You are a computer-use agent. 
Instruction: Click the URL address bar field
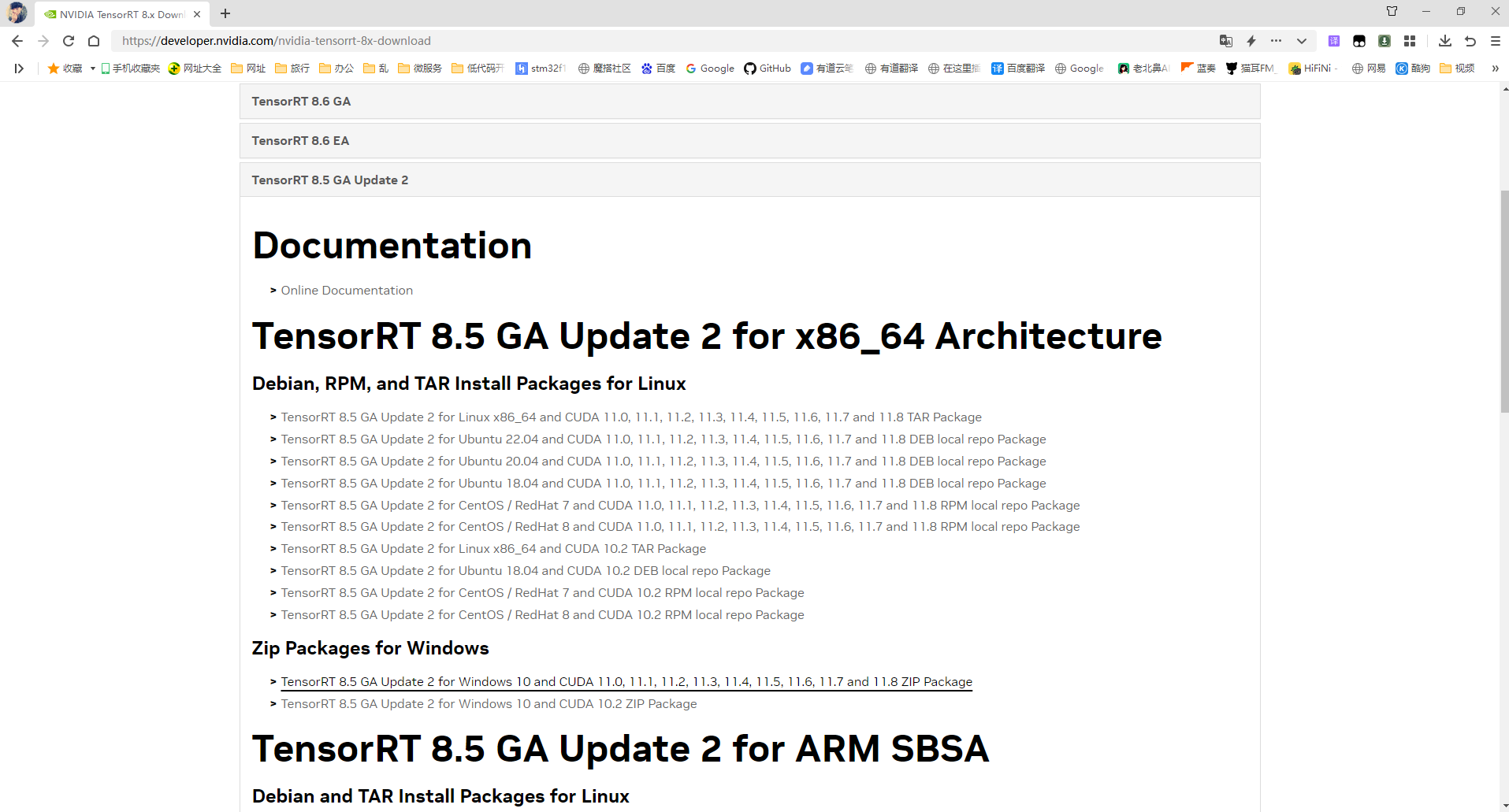[630, 41]
